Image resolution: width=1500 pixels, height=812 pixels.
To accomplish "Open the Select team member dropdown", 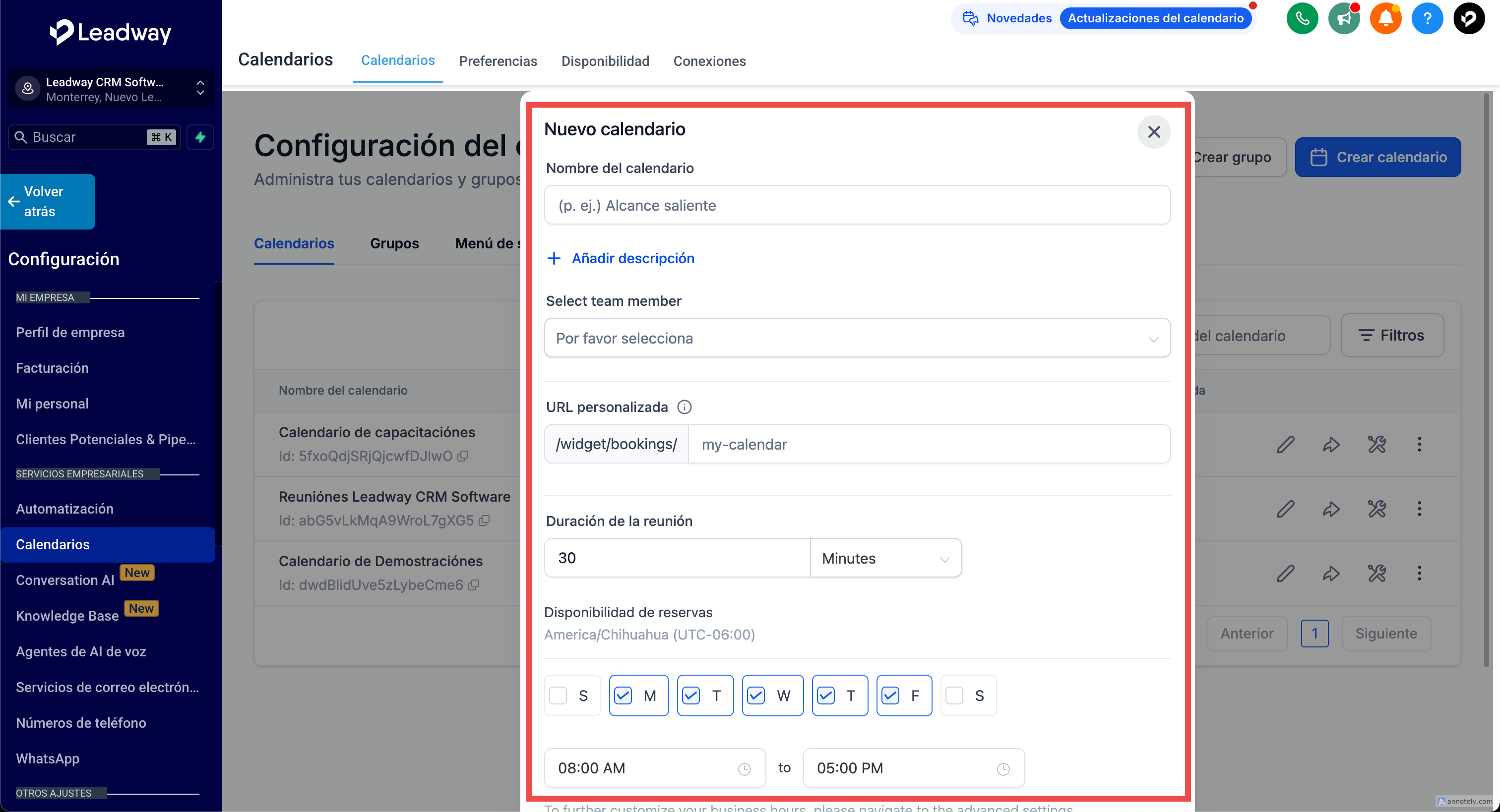I will point(857,338).
